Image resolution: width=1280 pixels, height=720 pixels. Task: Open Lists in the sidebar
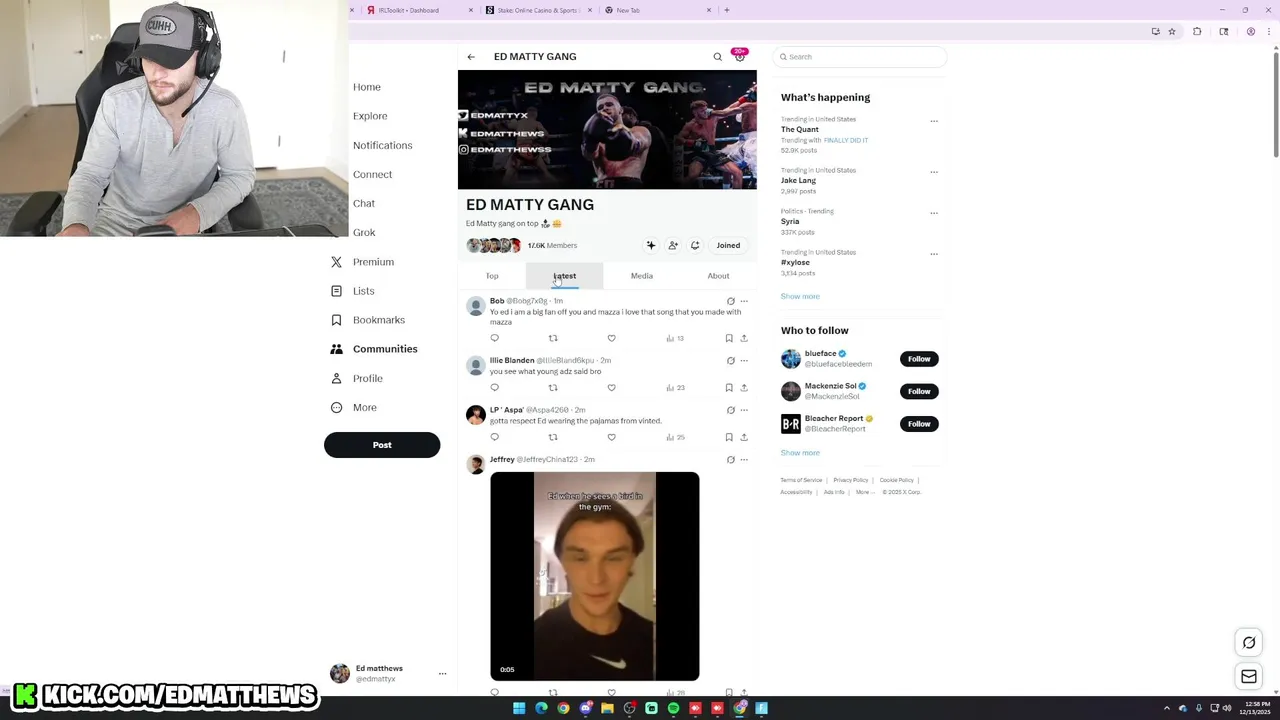(x=352, y=291)
